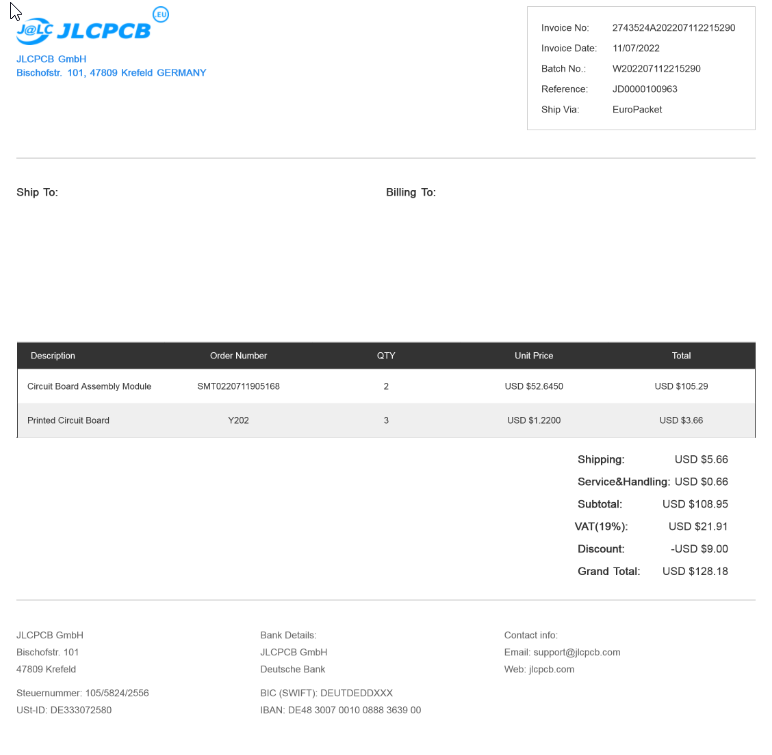Click the 'Service&Handling:' label
Viewport: 772px width, 755px height.
click(624, 482)
